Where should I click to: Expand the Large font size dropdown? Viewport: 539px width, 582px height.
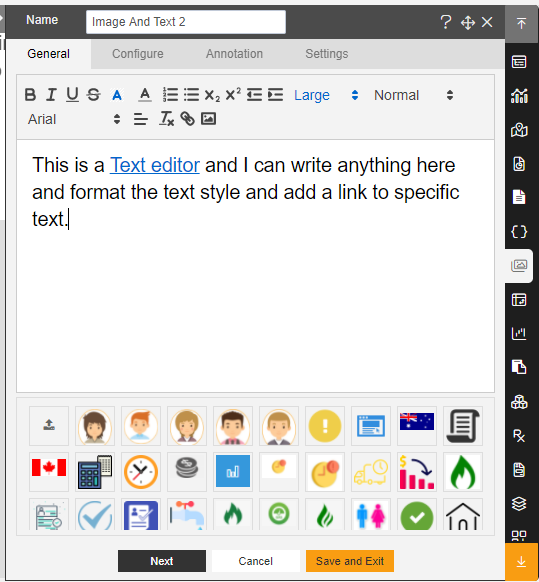[326, 95]
